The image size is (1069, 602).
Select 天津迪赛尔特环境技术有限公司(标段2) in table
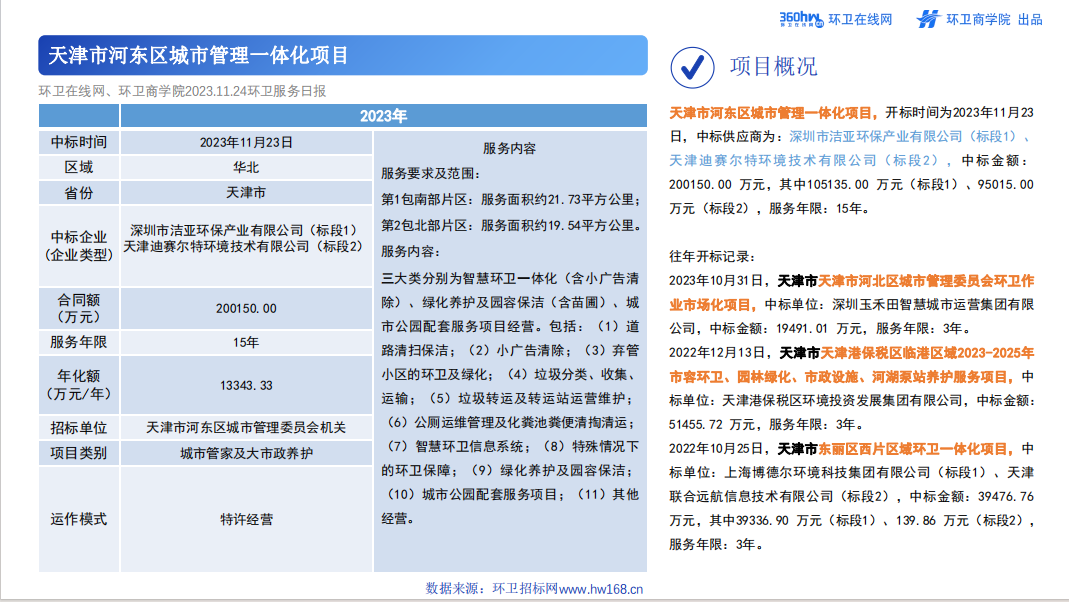(x=243, y=247)
